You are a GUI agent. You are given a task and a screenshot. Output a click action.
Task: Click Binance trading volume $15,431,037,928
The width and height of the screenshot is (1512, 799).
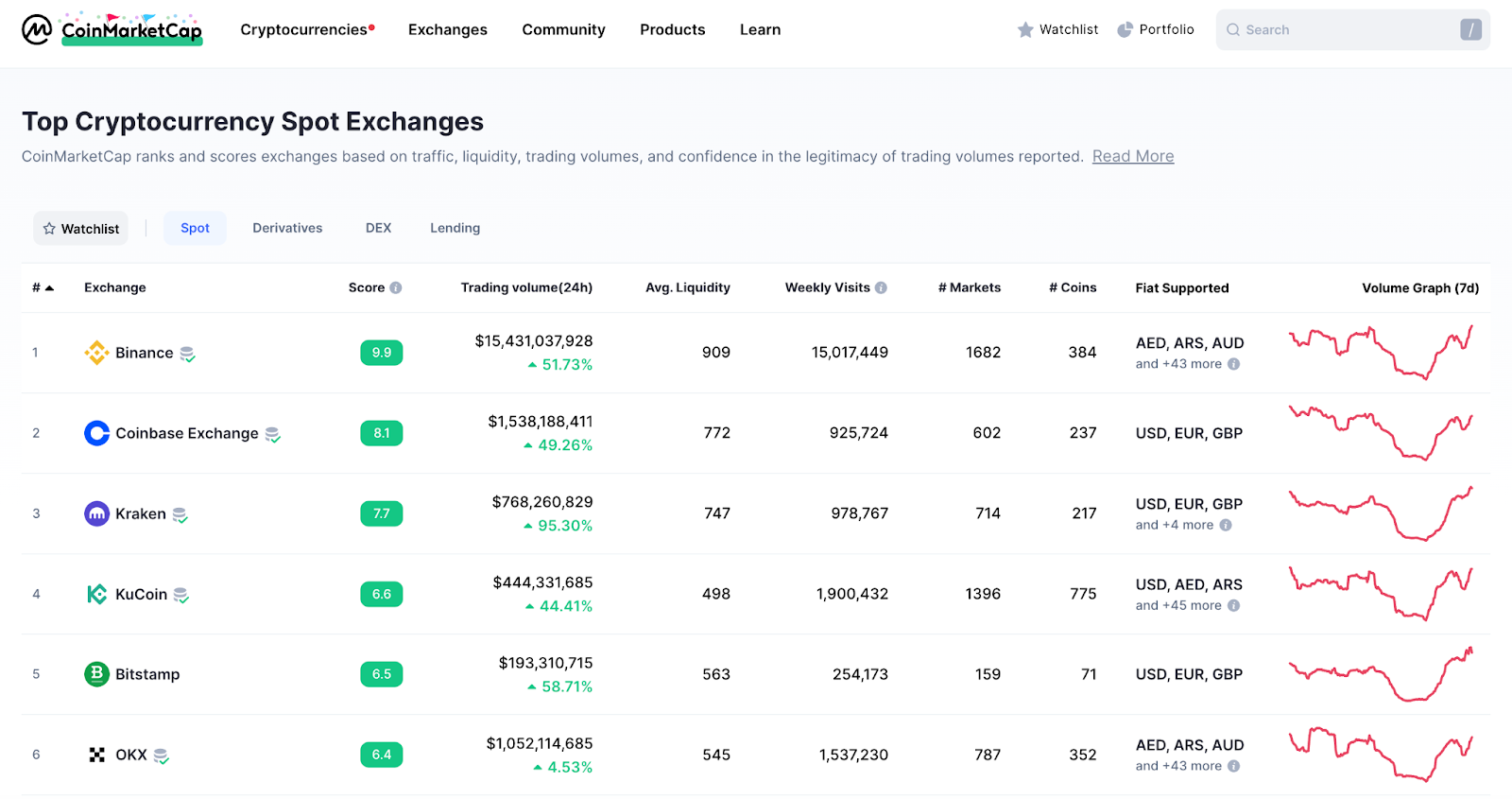(x=534, y=340)
